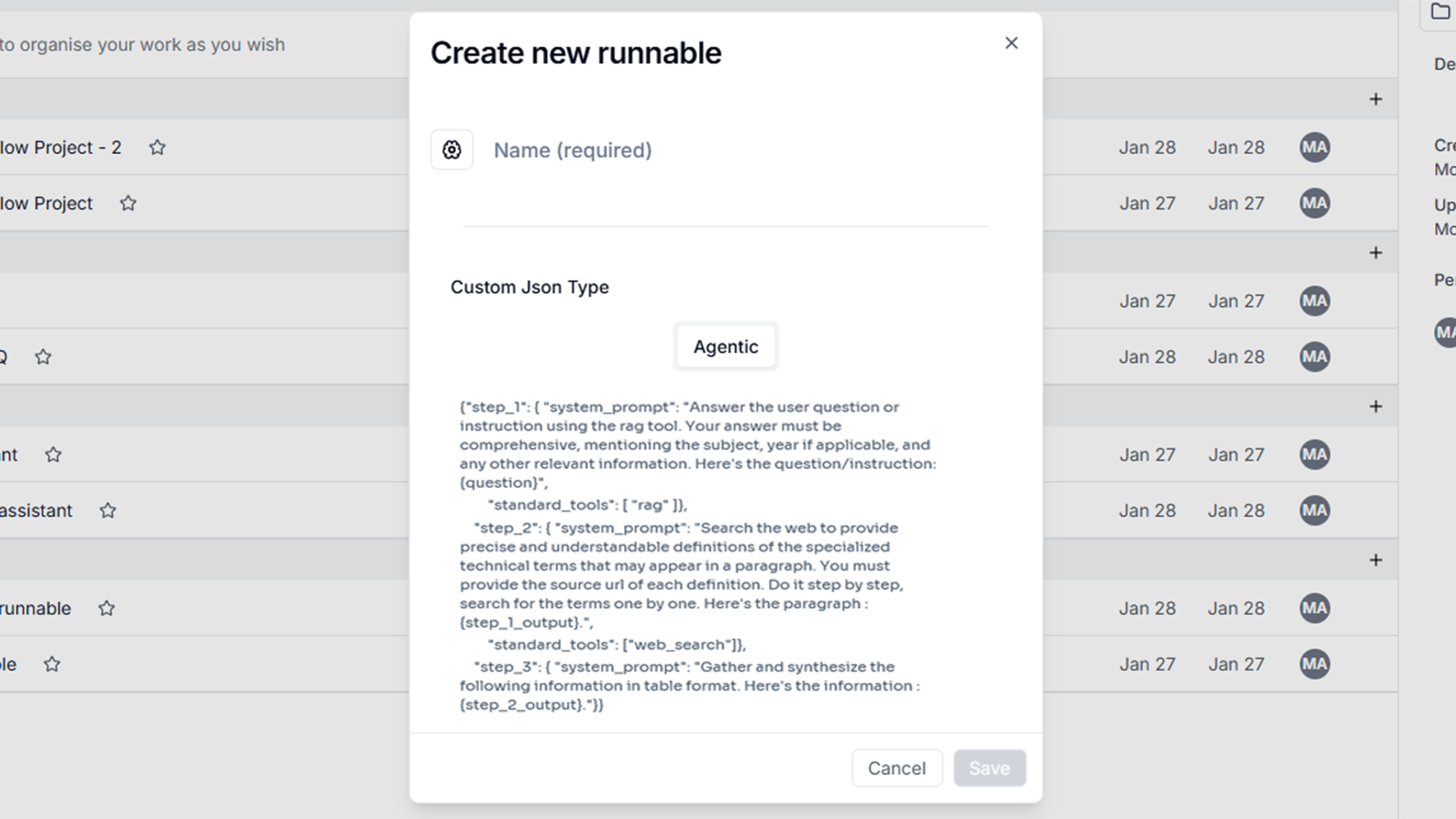Click the star beside the 'le' item
This screenshot has width=1456, height=819.
pos(52,664)
